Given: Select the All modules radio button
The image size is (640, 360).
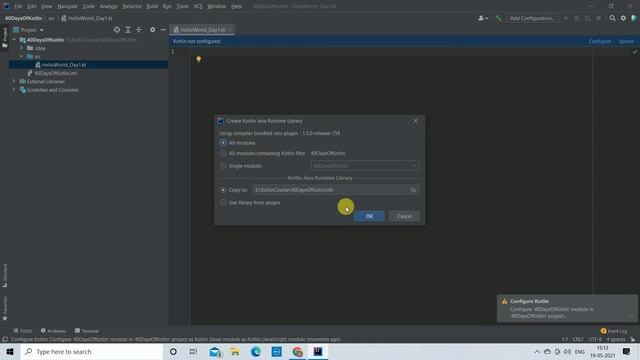Looking at the screenshot, I should [x=223, y=143].
